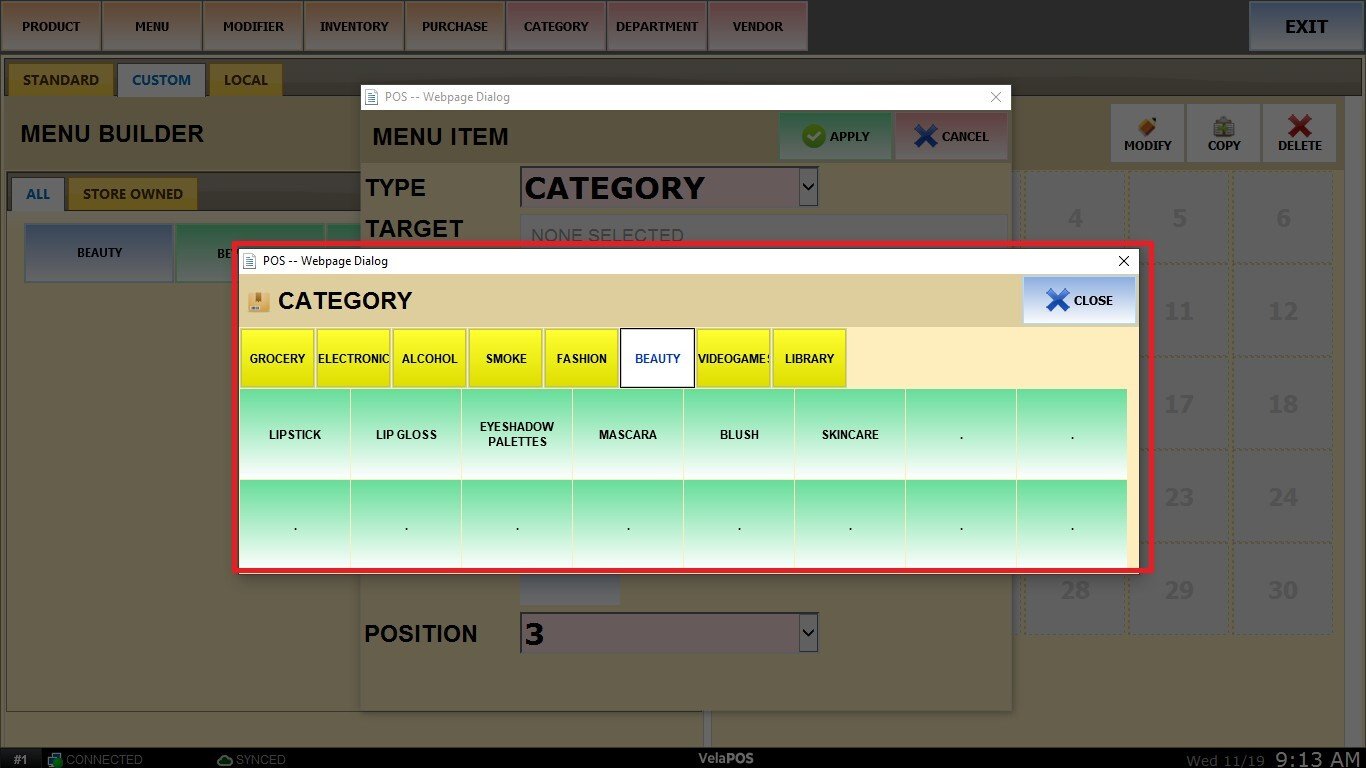Click the Connected status icon in taskbar

pyautogui.click(x=56, y=760)
